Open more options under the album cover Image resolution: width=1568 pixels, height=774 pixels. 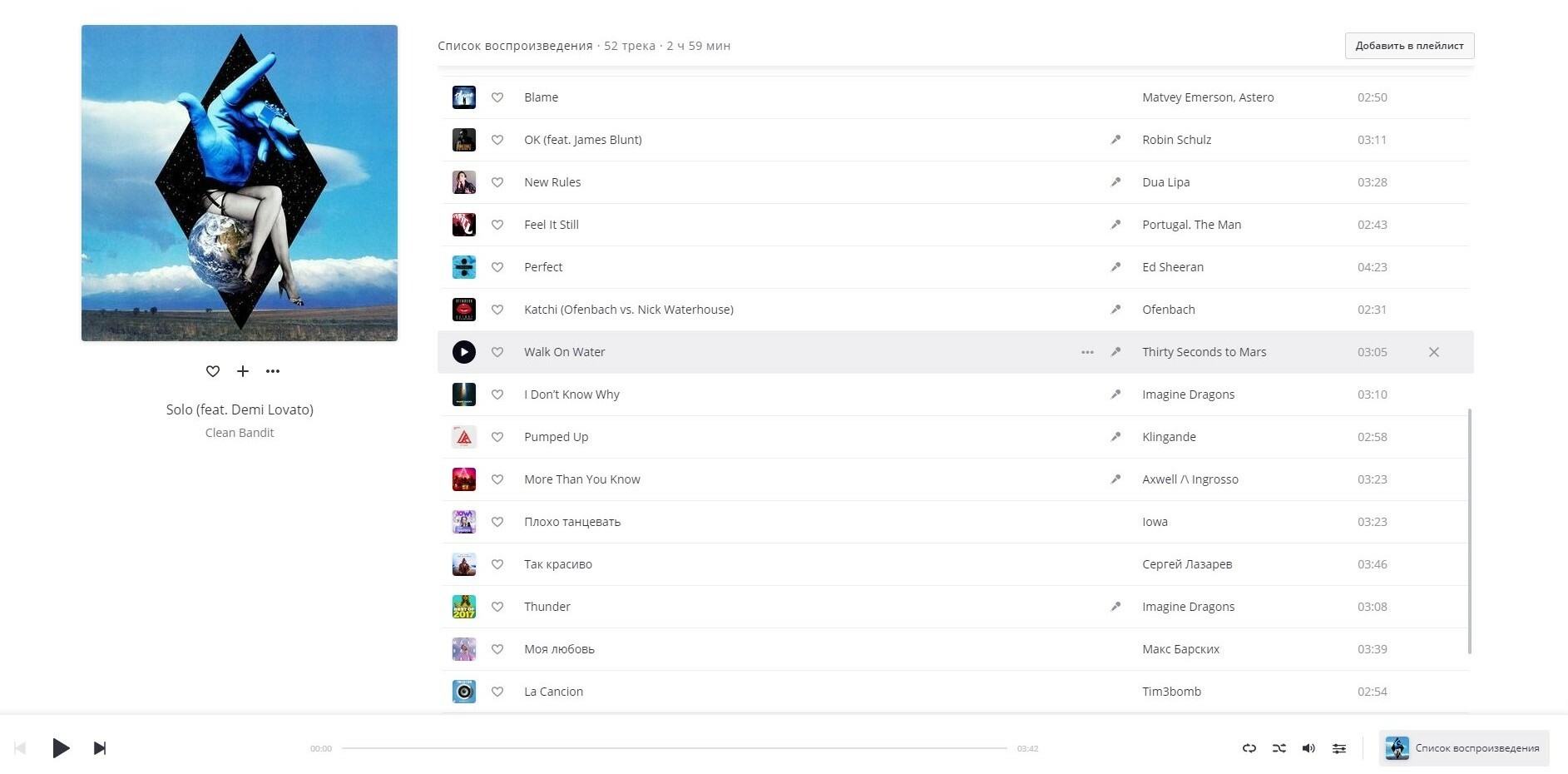pos(273,371)
